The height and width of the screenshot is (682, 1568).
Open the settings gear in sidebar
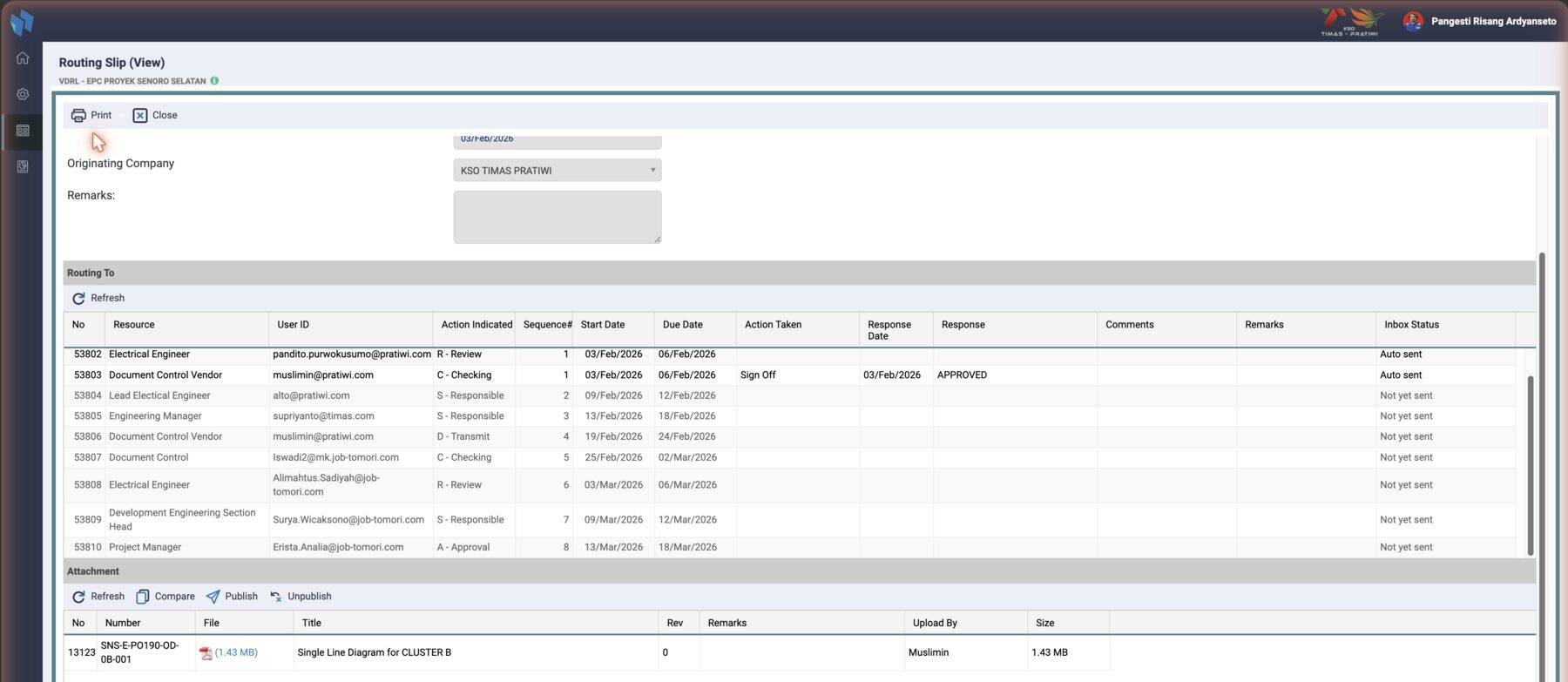pos(23,94)
